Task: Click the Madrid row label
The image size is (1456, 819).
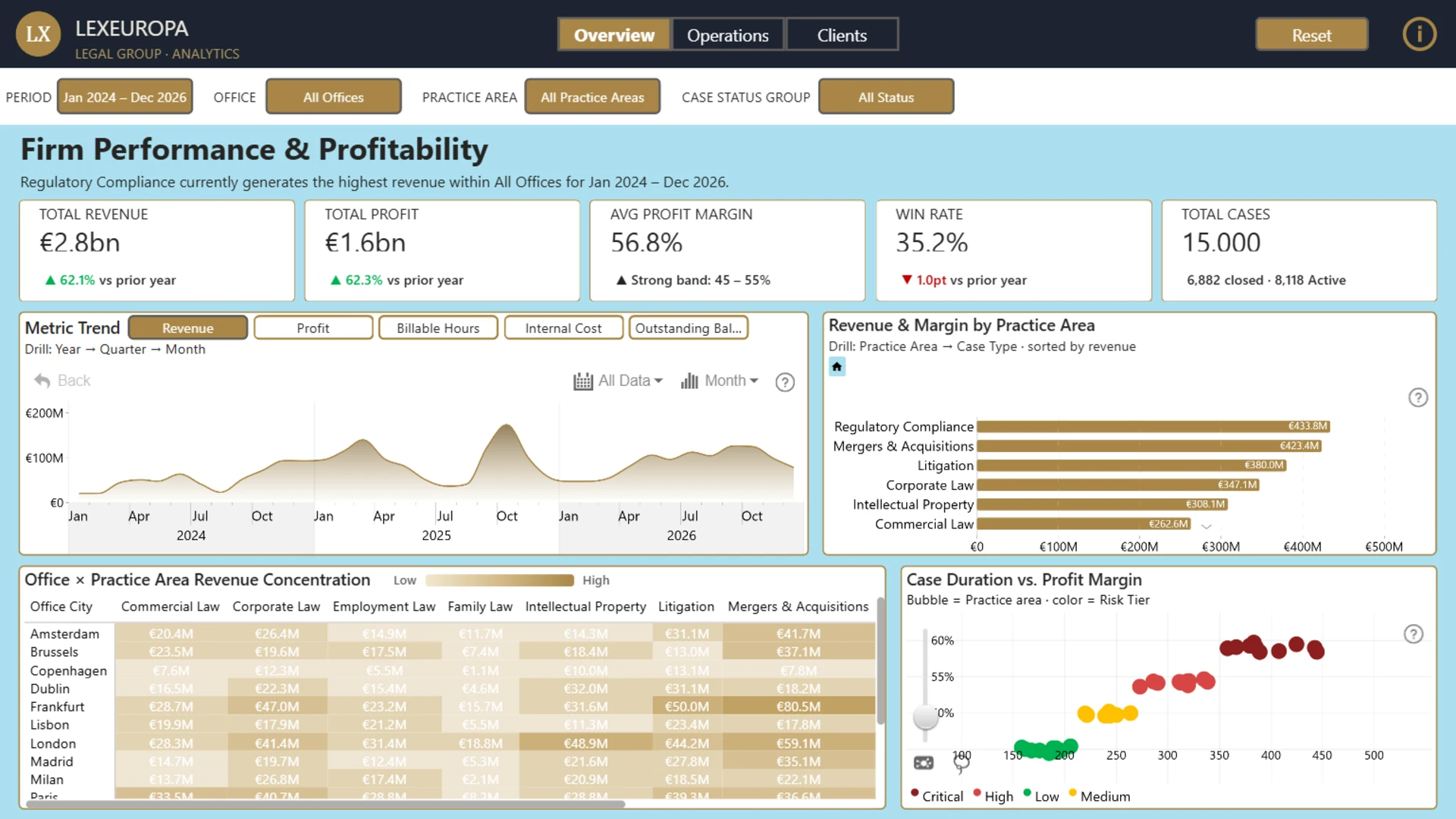Action: tap(52, 762)
